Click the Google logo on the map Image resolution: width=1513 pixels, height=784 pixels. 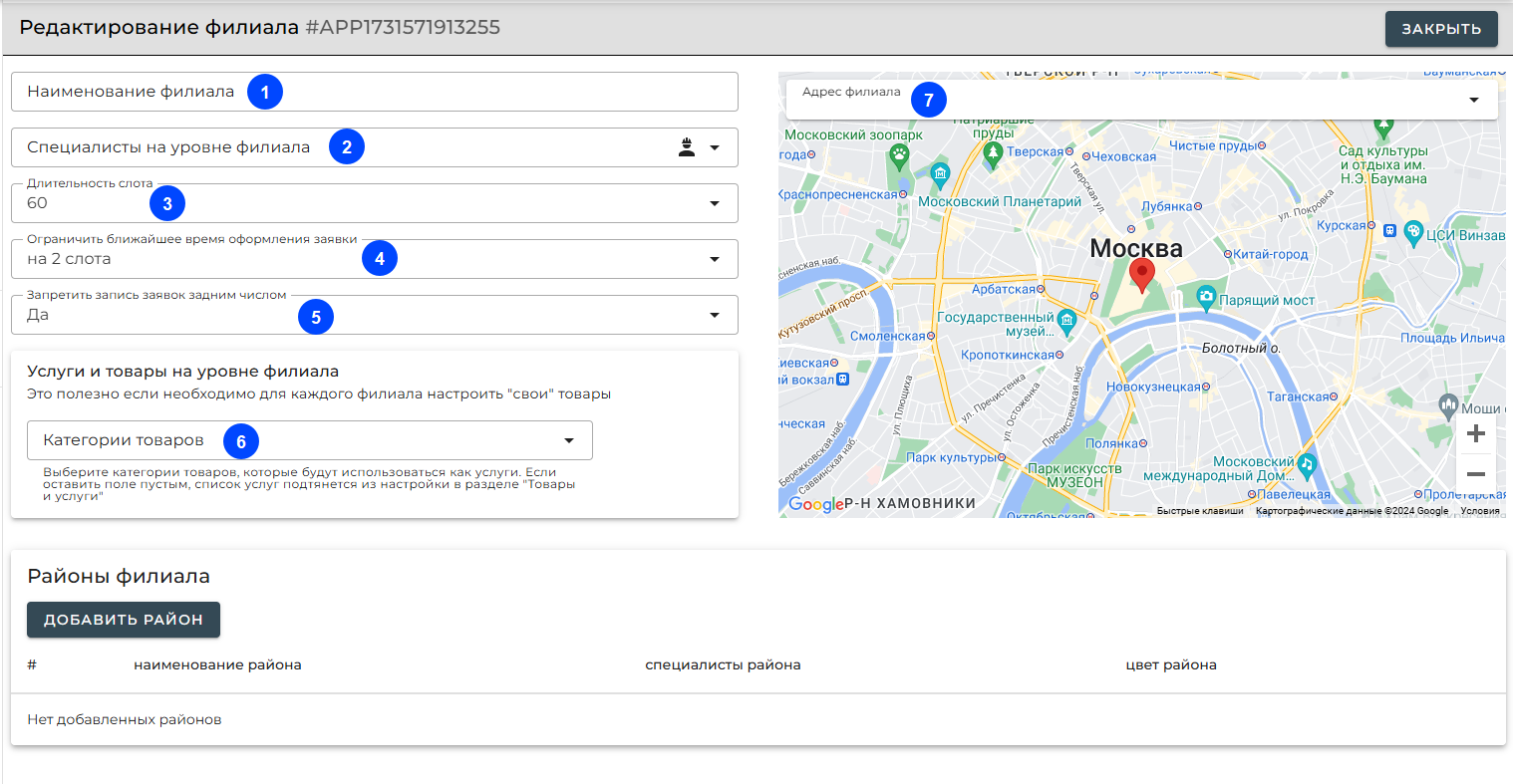[815, 504]
